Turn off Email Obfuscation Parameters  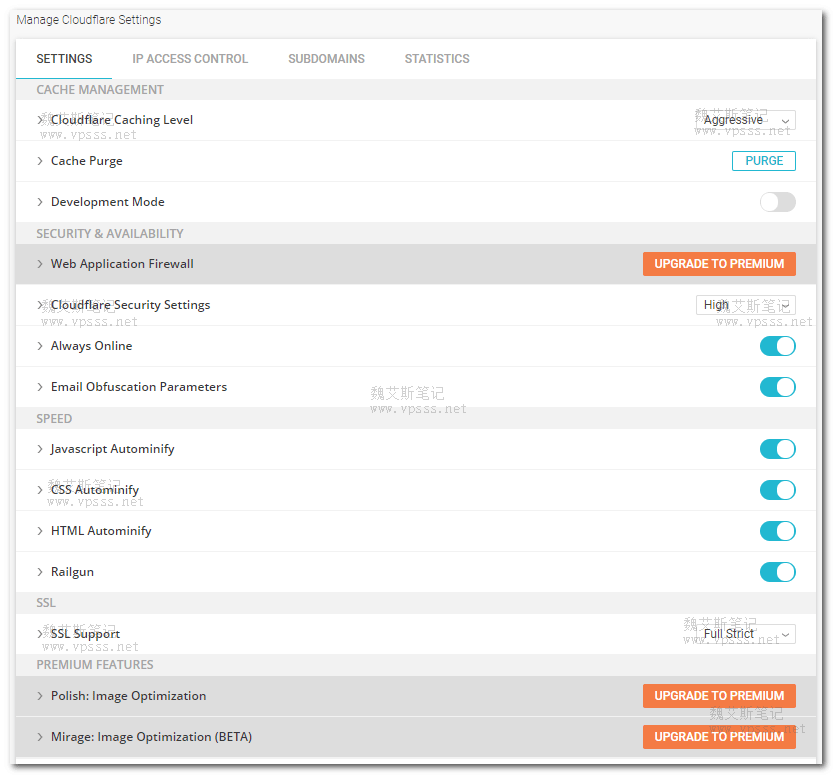[777, 387]
